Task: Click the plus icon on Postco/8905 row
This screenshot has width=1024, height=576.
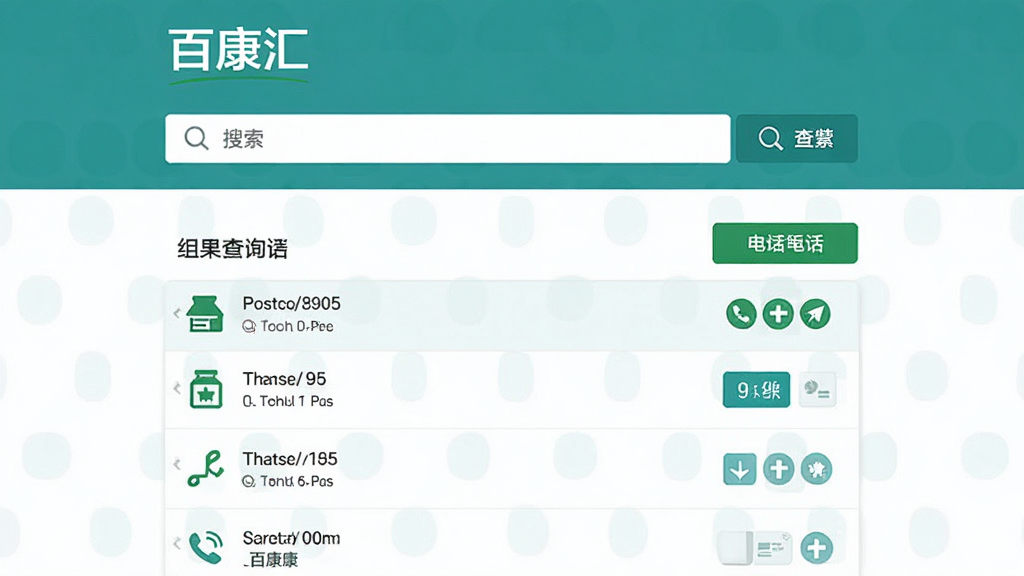Action: [x=778, y=314]
